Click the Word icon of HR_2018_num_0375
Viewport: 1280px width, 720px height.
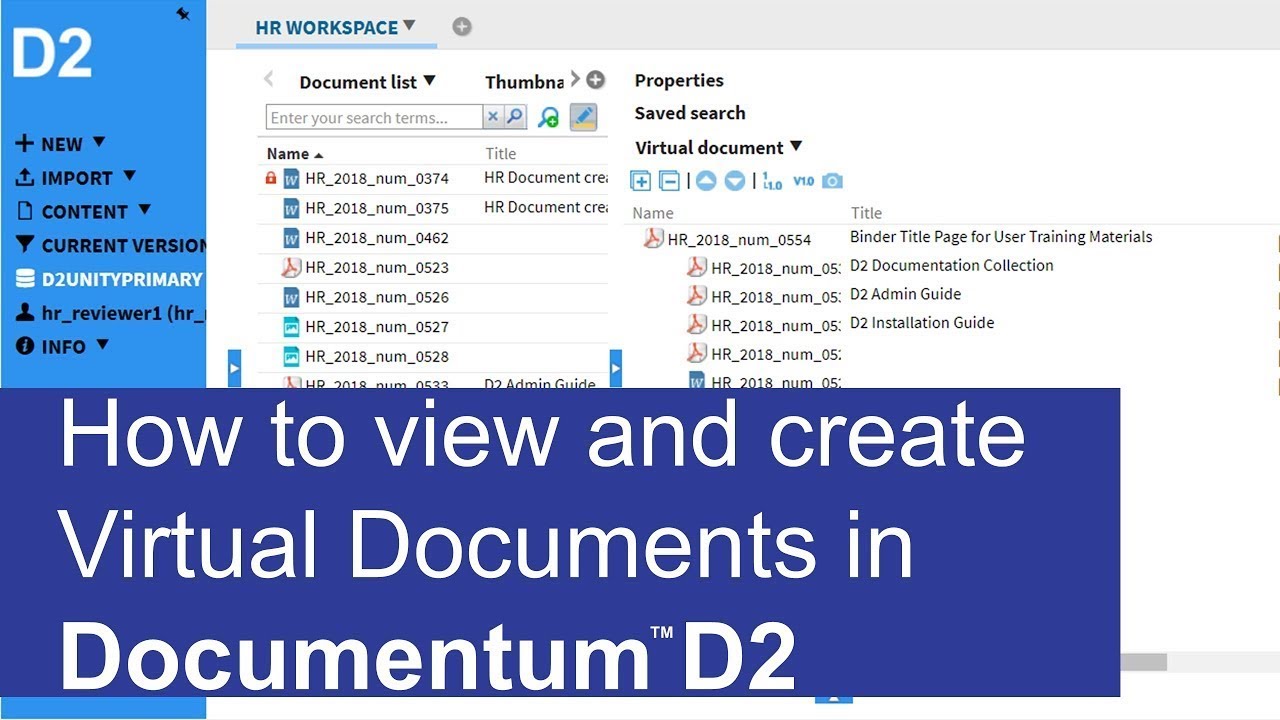coord(291,208)
